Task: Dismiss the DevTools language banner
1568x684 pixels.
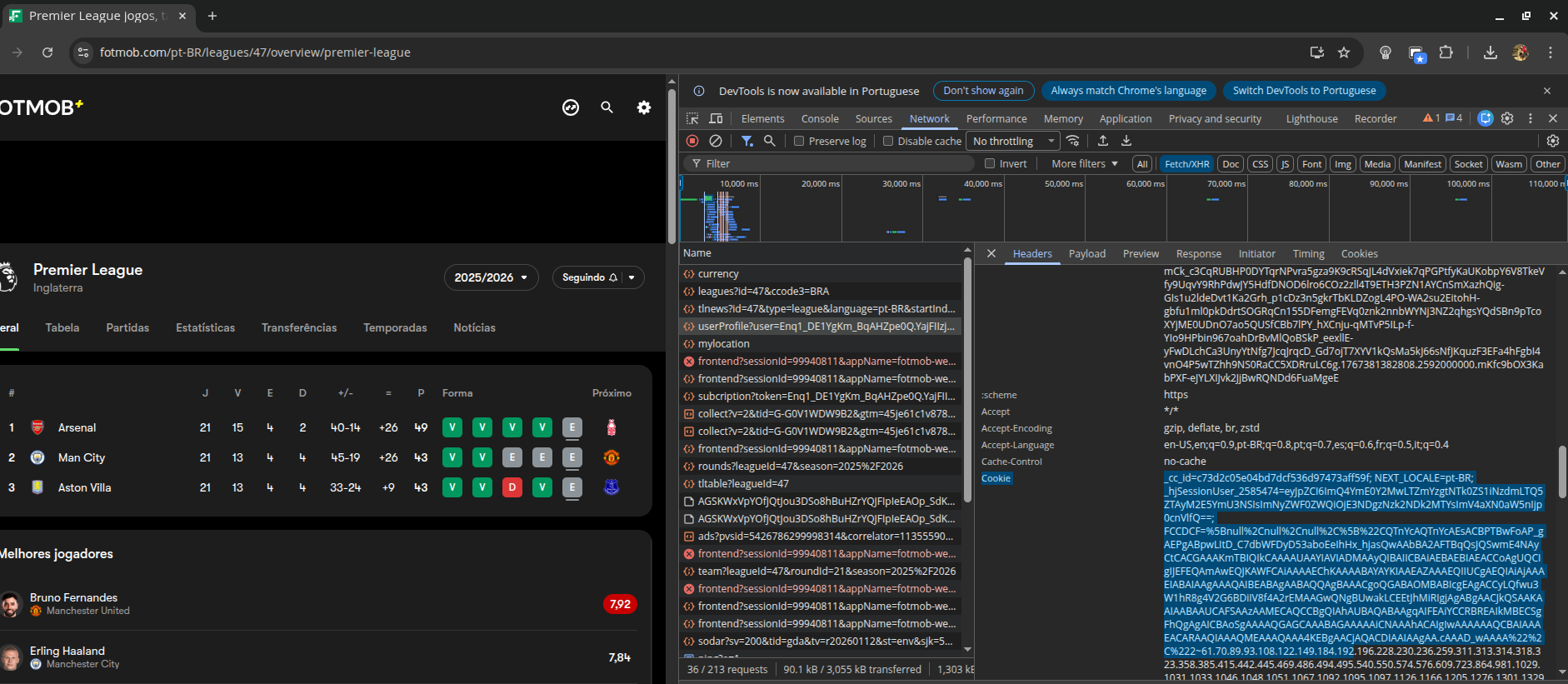Action: (1547, 91)
